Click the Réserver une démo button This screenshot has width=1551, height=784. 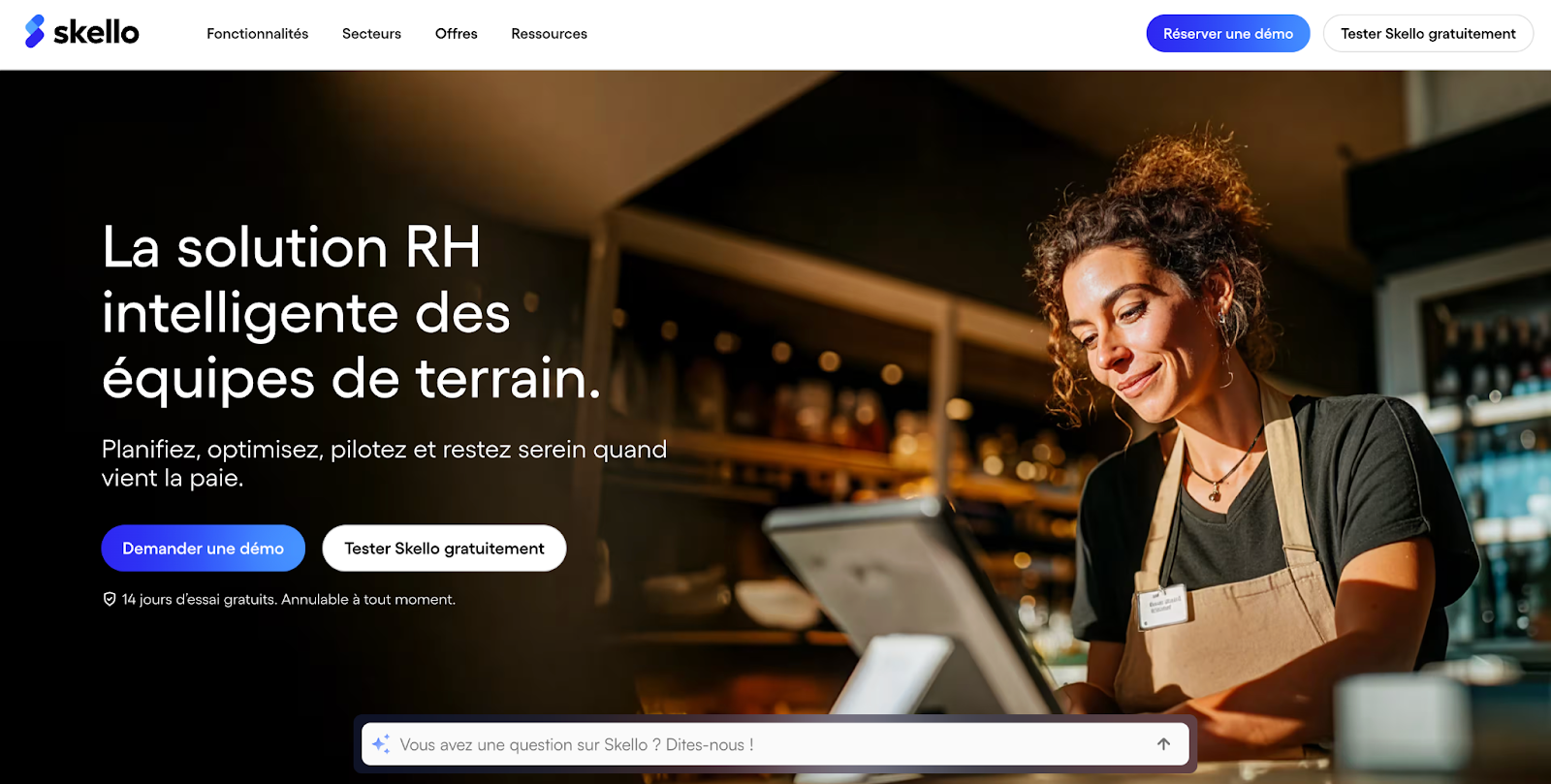[1228, 33]
